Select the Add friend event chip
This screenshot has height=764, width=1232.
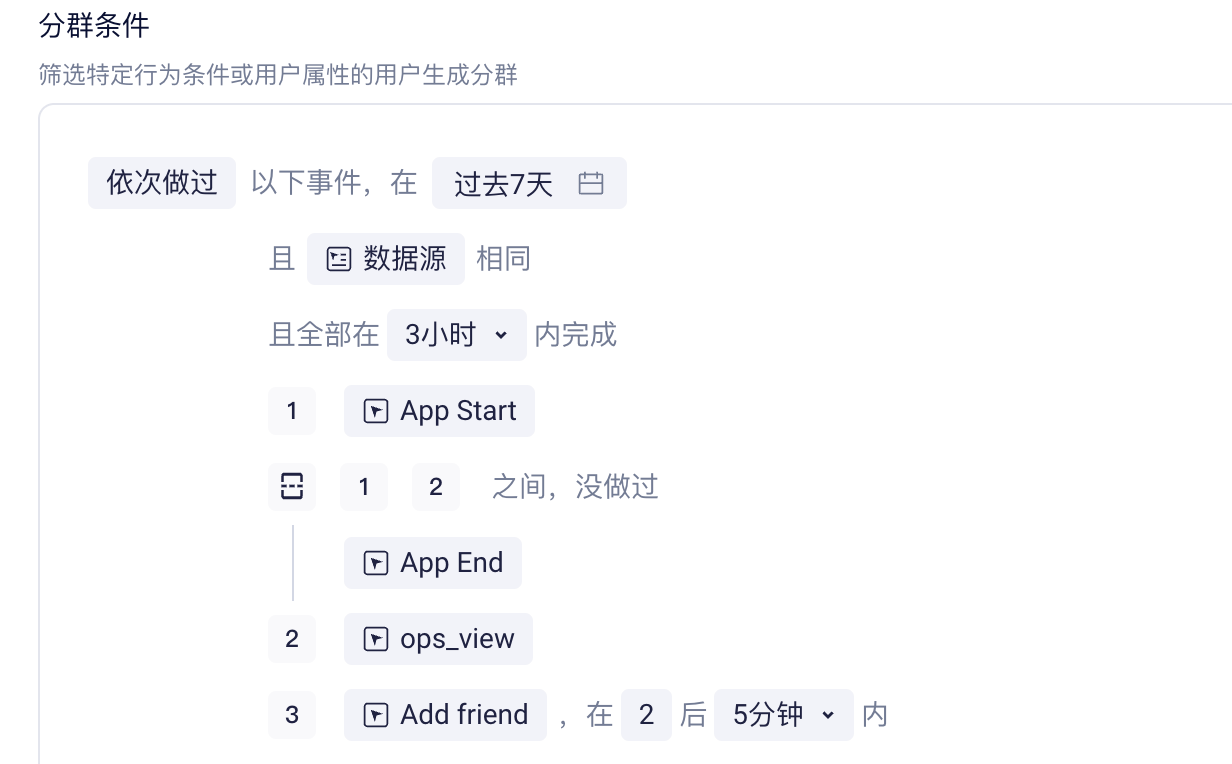445,715
